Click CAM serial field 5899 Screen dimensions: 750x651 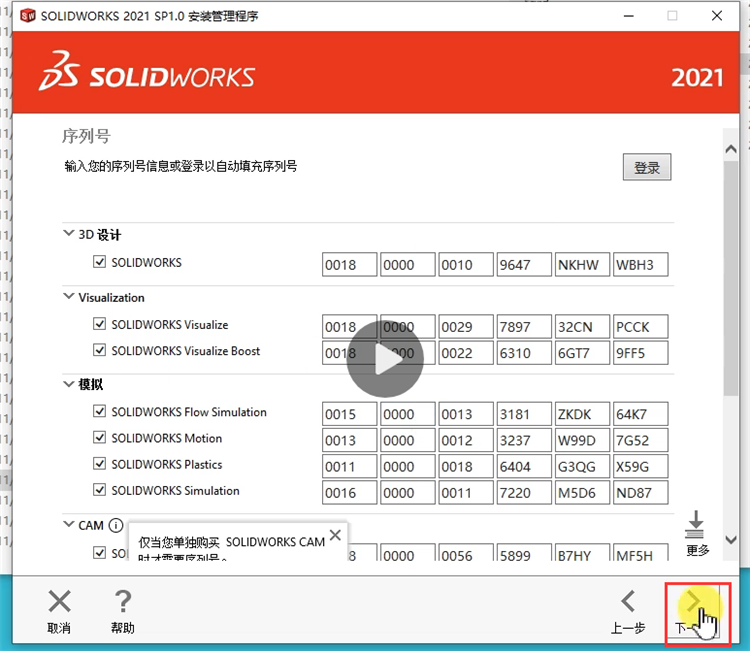pyautogui.click(x=524, y=552)
